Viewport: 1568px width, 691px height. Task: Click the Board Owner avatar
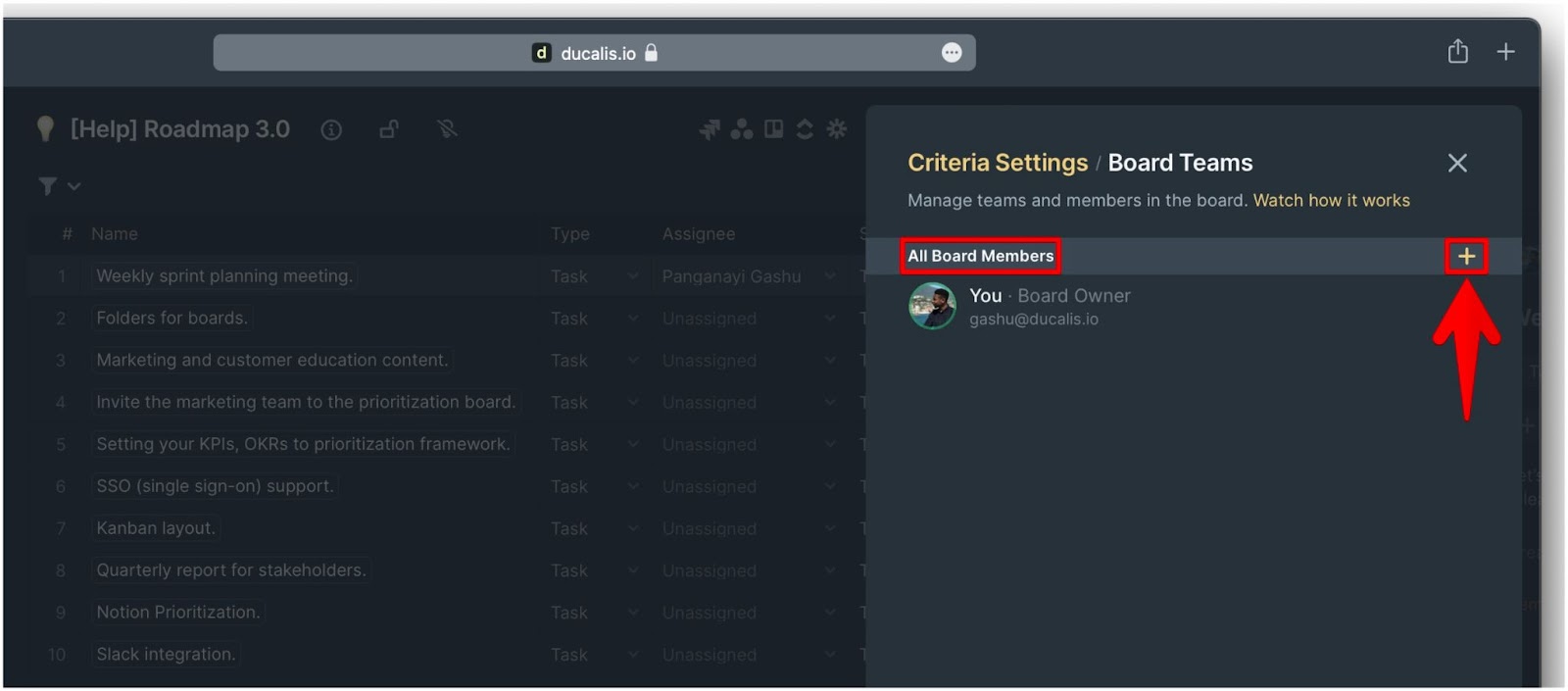[932, 306]
